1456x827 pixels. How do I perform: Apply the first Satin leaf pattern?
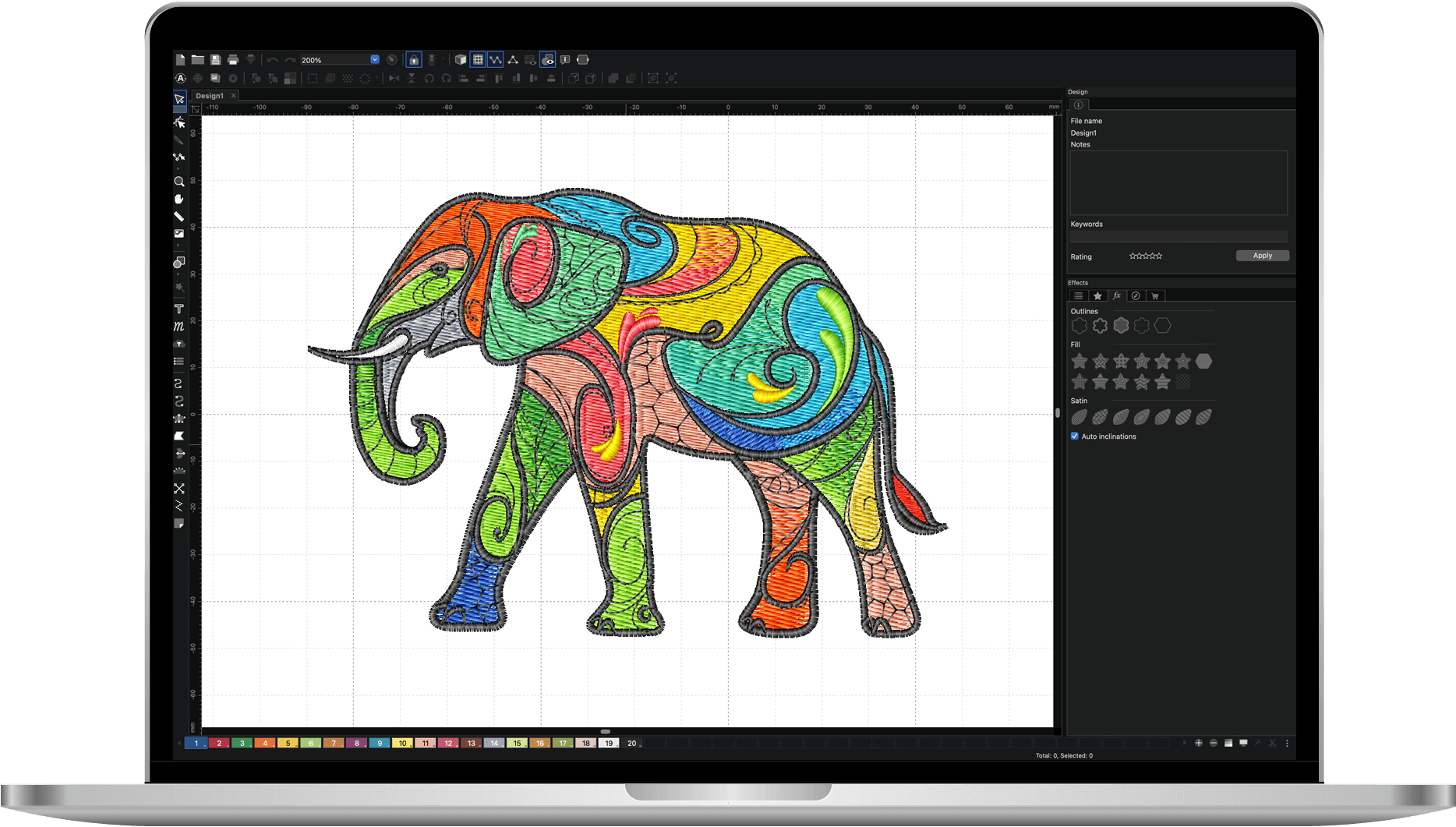1079,418
